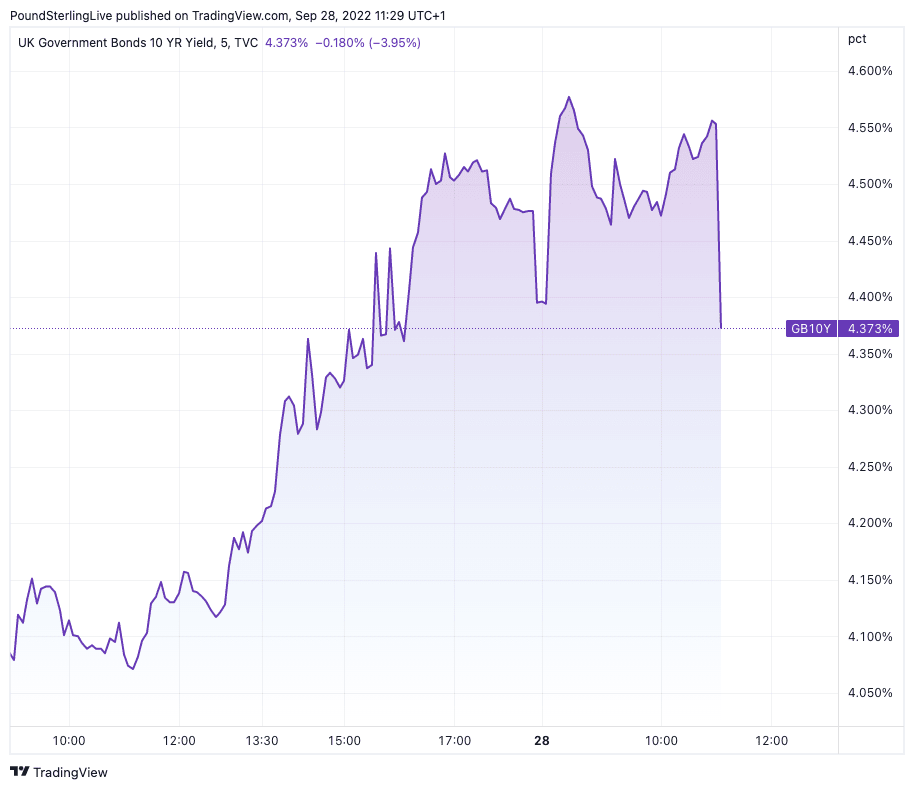Click the 4.150% price scale label
Image resolution: width=914 pixels, height=789 pixels.
[x=868, y=580]
